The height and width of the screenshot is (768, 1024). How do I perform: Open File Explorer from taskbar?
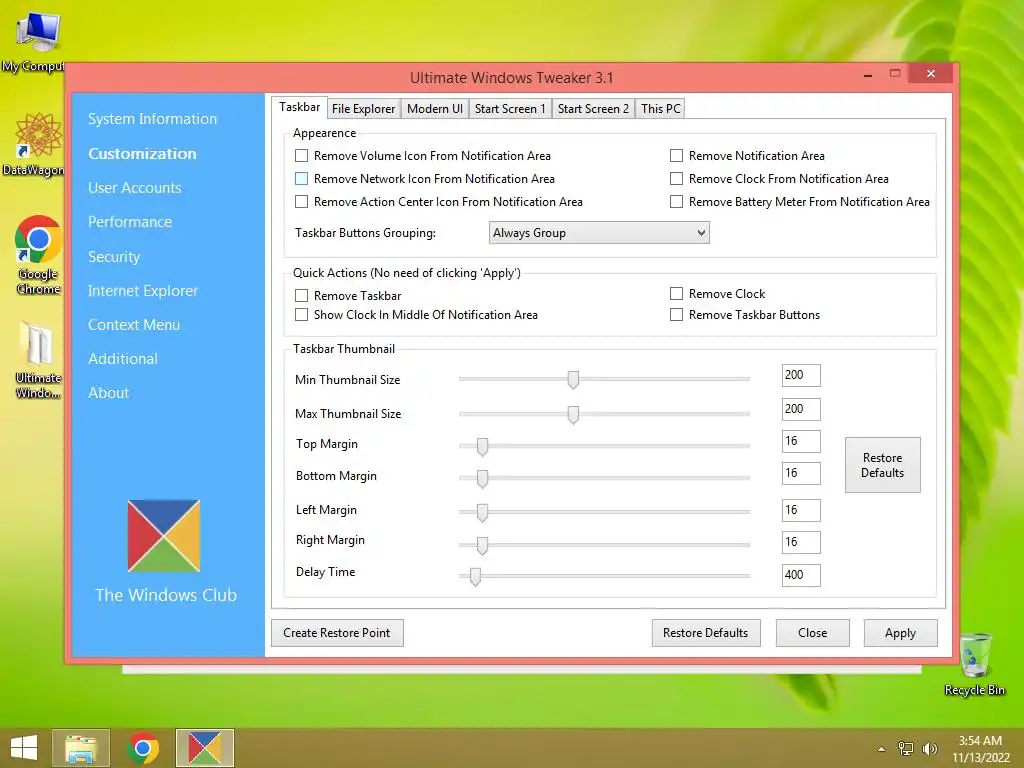point(81,748)
